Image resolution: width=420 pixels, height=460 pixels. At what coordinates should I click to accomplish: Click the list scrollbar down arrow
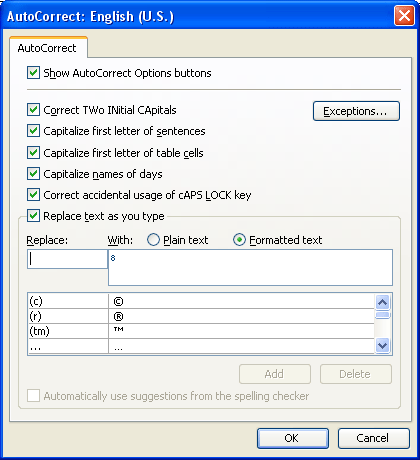coord(382,345)
